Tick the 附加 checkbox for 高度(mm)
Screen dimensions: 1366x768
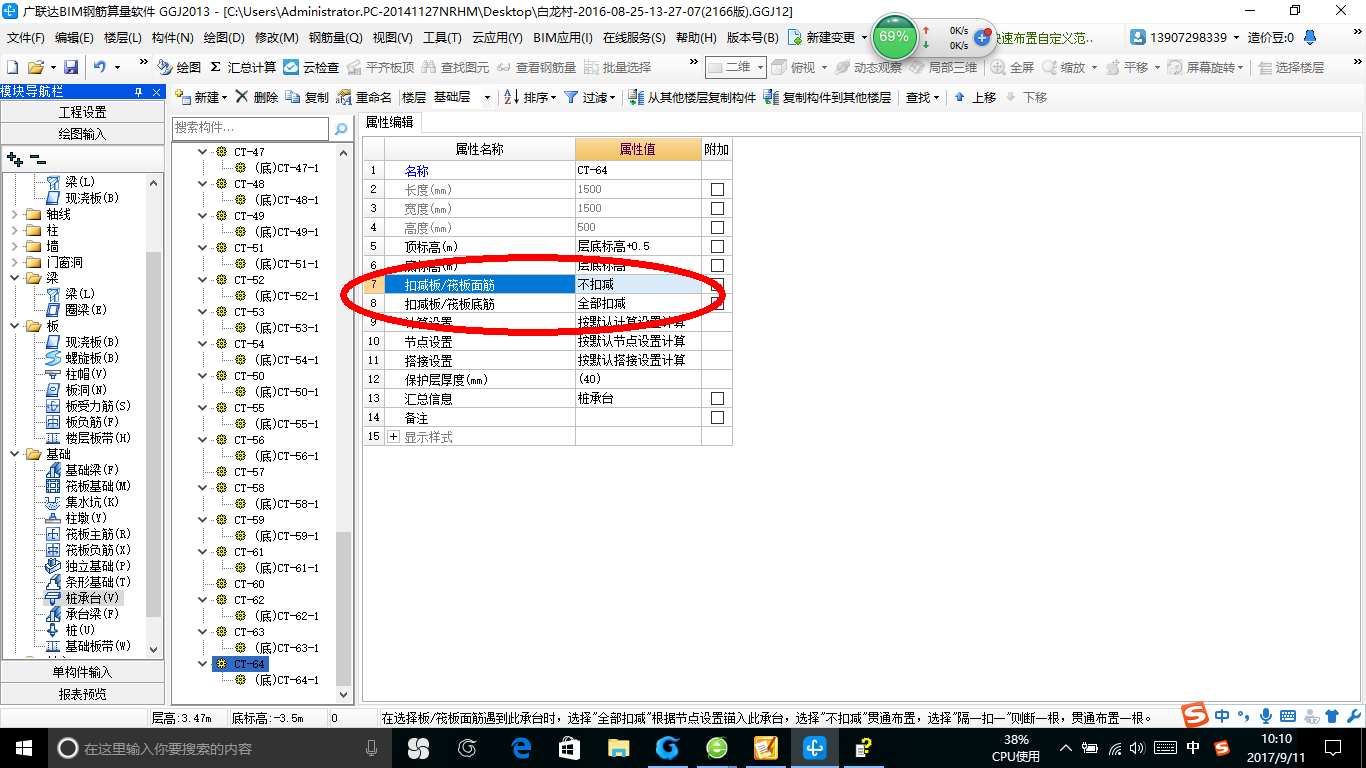click(x=717, y=227)
